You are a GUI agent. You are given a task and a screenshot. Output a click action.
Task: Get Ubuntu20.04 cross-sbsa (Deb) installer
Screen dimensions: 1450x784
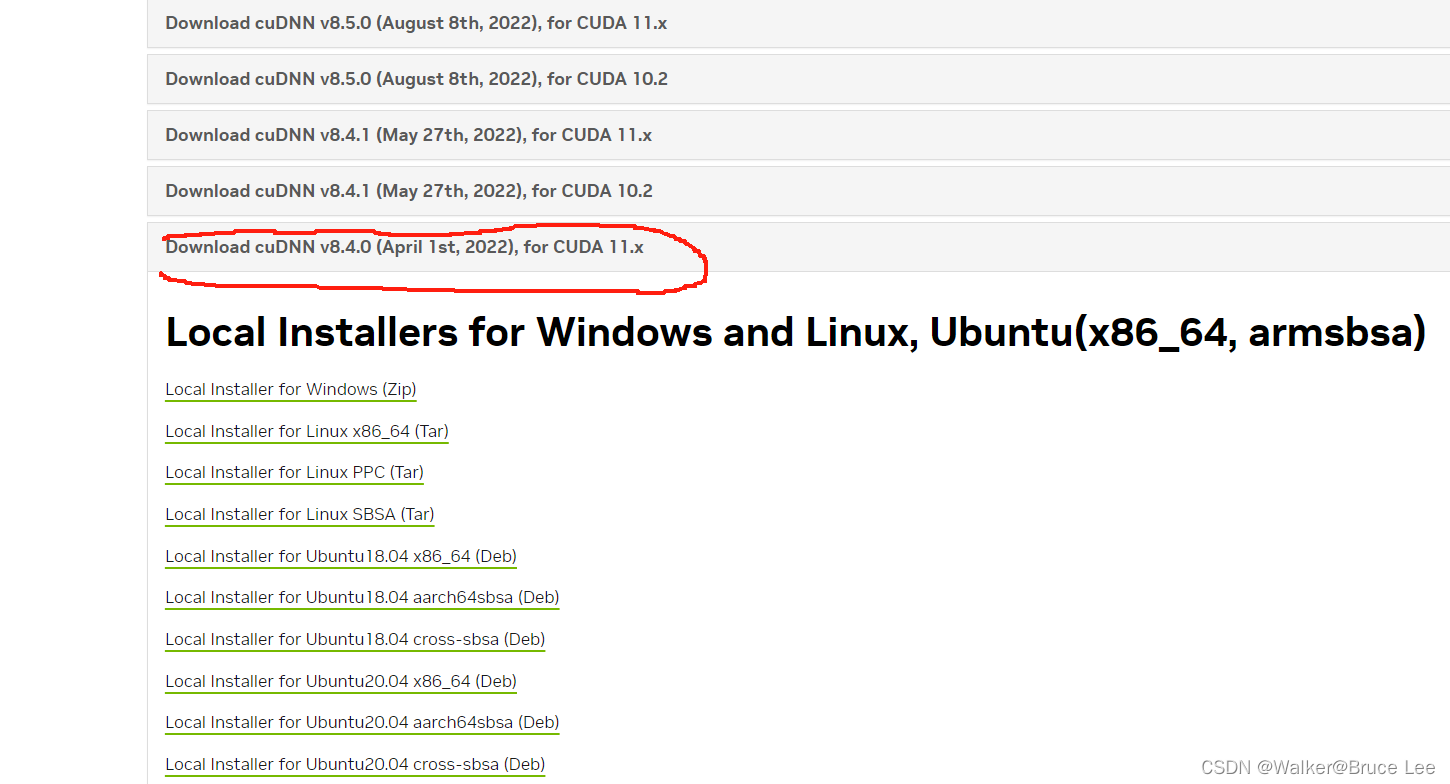pyautogui.click(x=354, y=765)
